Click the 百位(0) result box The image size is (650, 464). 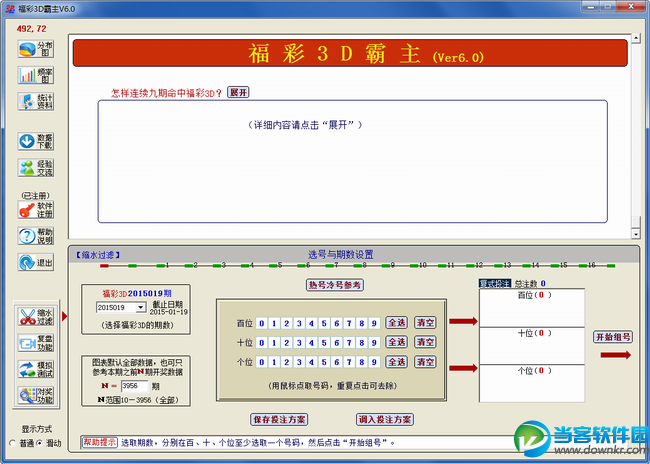click(x=532, y=308)
